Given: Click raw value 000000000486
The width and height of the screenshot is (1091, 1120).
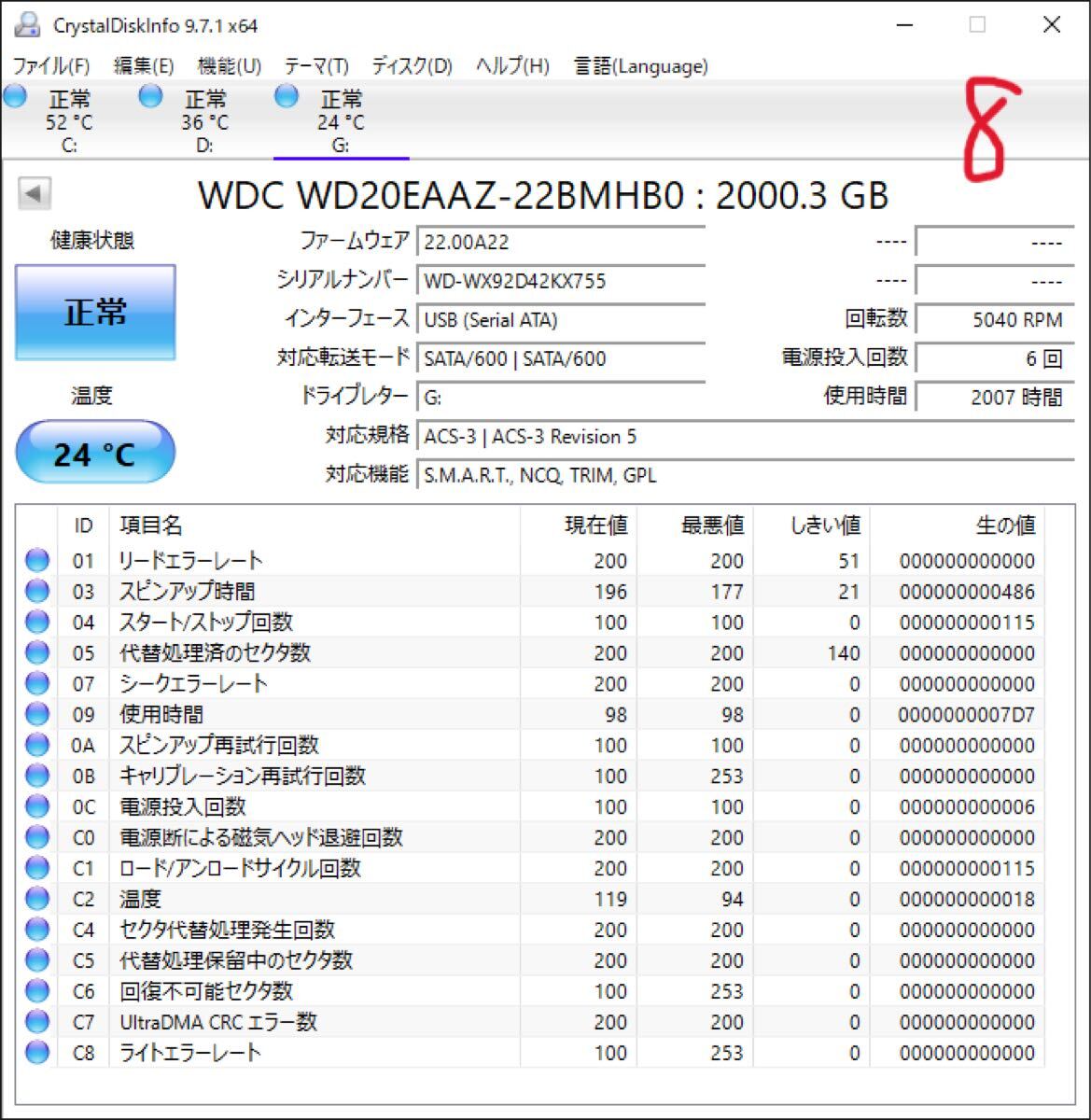Looking at the screenshot, I should click(967, 592).
